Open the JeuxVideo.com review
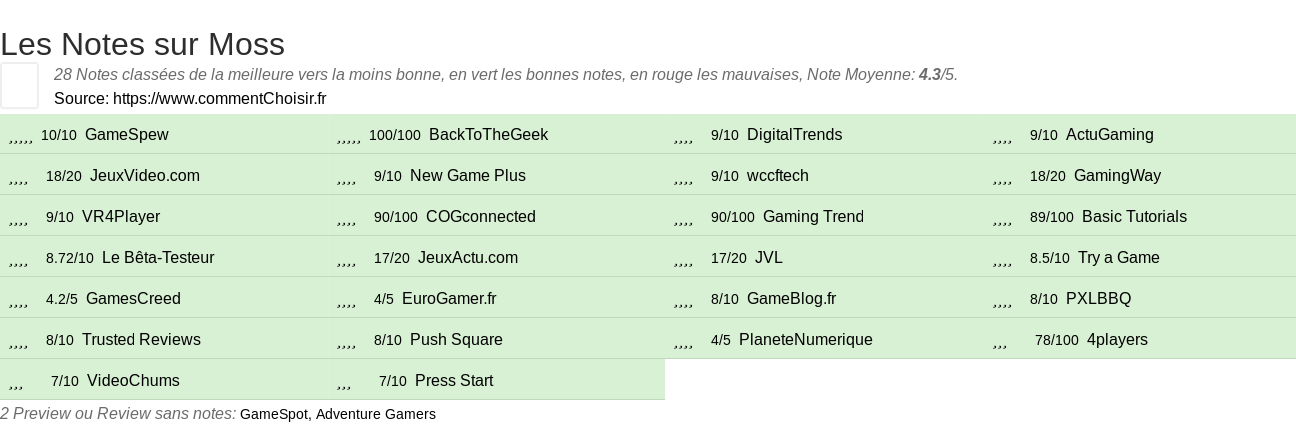 click(145, 176)
